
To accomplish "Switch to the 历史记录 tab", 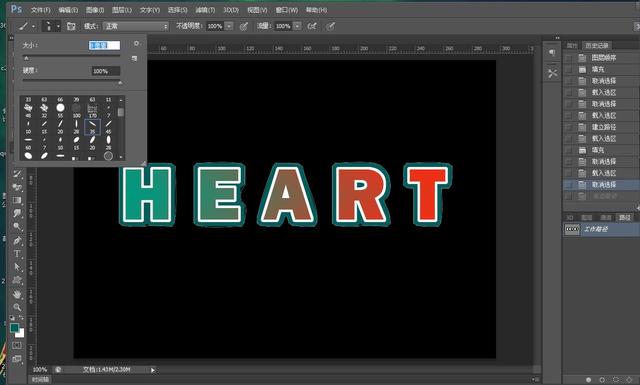I will (597, 46).
